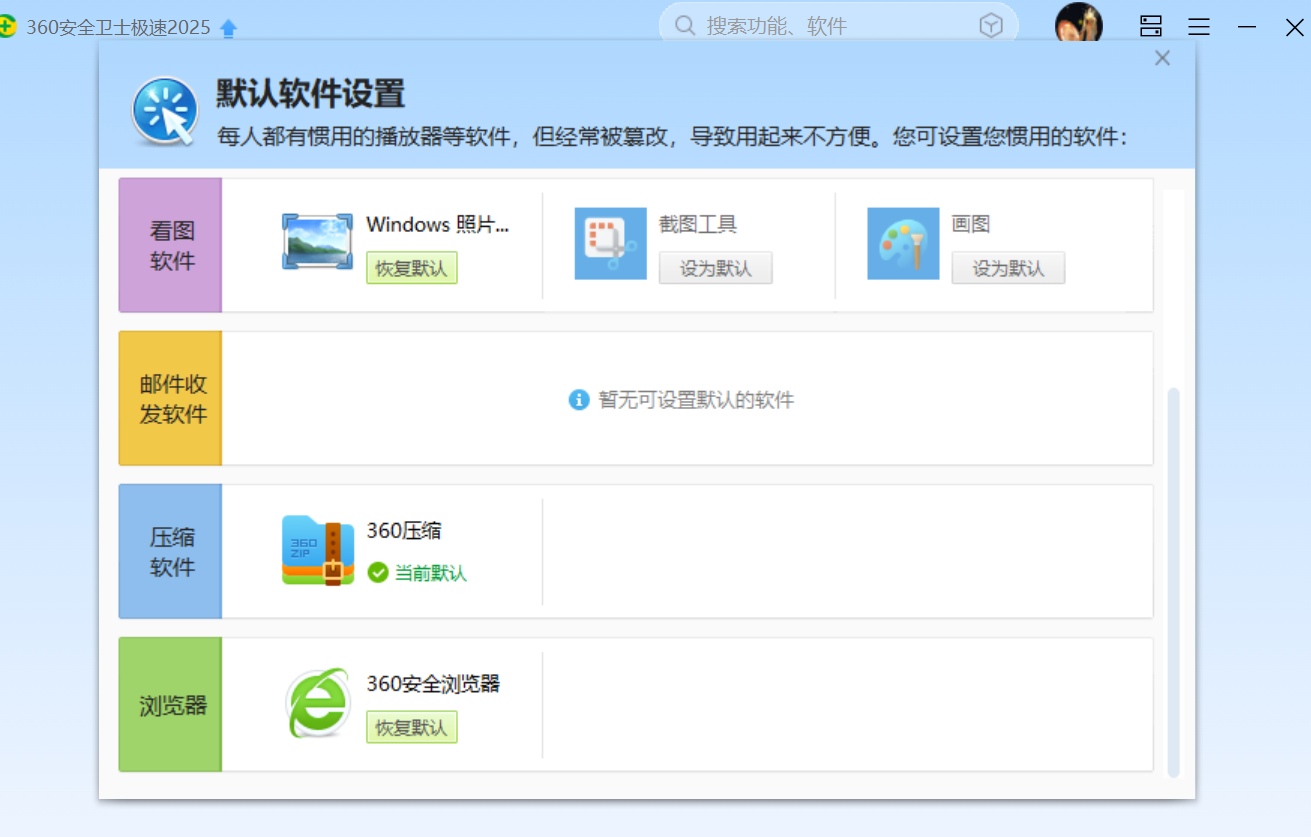Click the green check icon beside 当前默认
This screenshot has height=837, width=1311.
pyautogui.click(x=378, y=572)
